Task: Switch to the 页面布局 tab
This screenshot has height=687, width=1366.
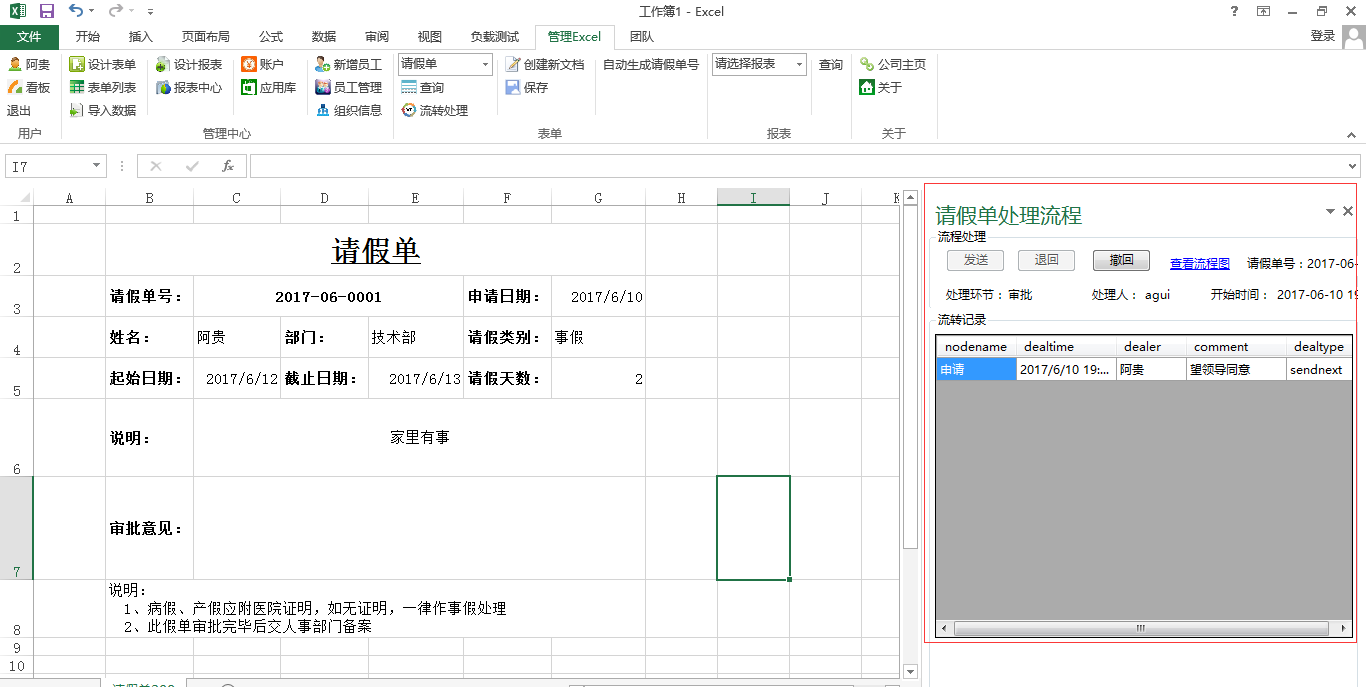Action: click(x=206, y=37)
